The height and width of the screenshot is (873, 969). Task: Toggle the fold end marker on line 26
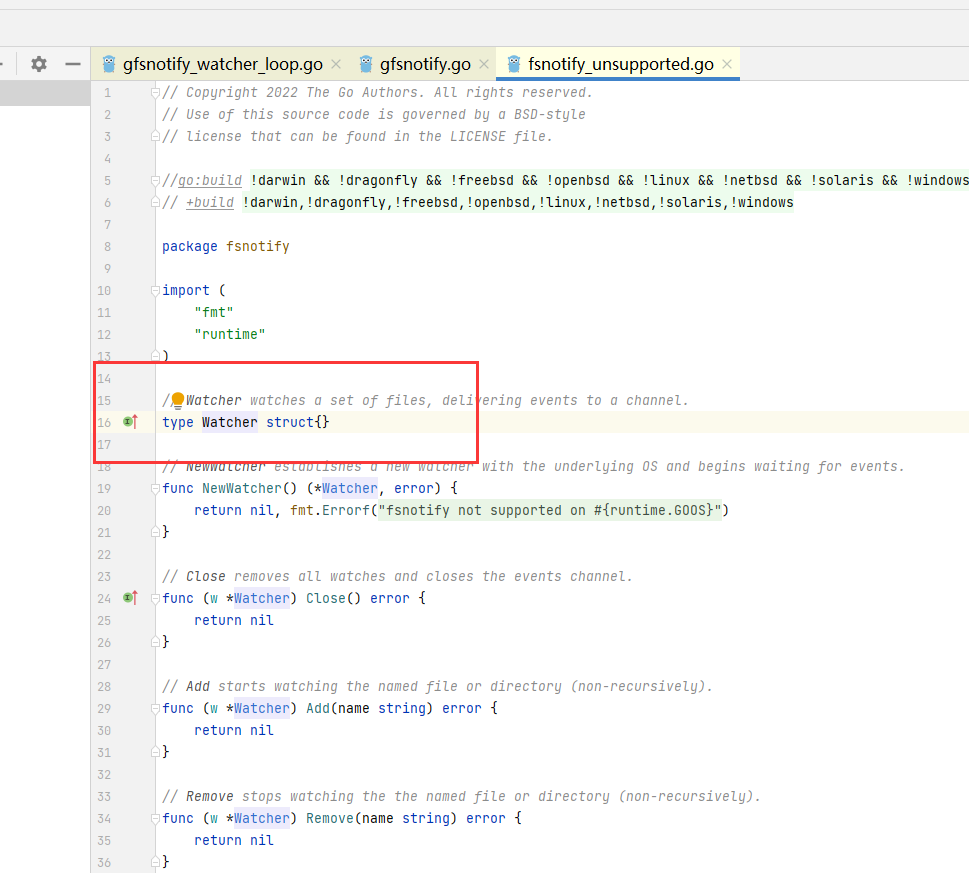click(155, 642)
